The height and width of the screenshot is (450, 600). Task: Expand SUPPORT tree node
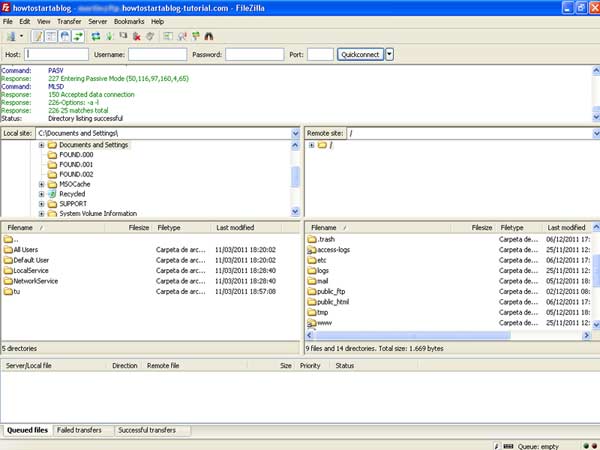(x=41, y=204)
